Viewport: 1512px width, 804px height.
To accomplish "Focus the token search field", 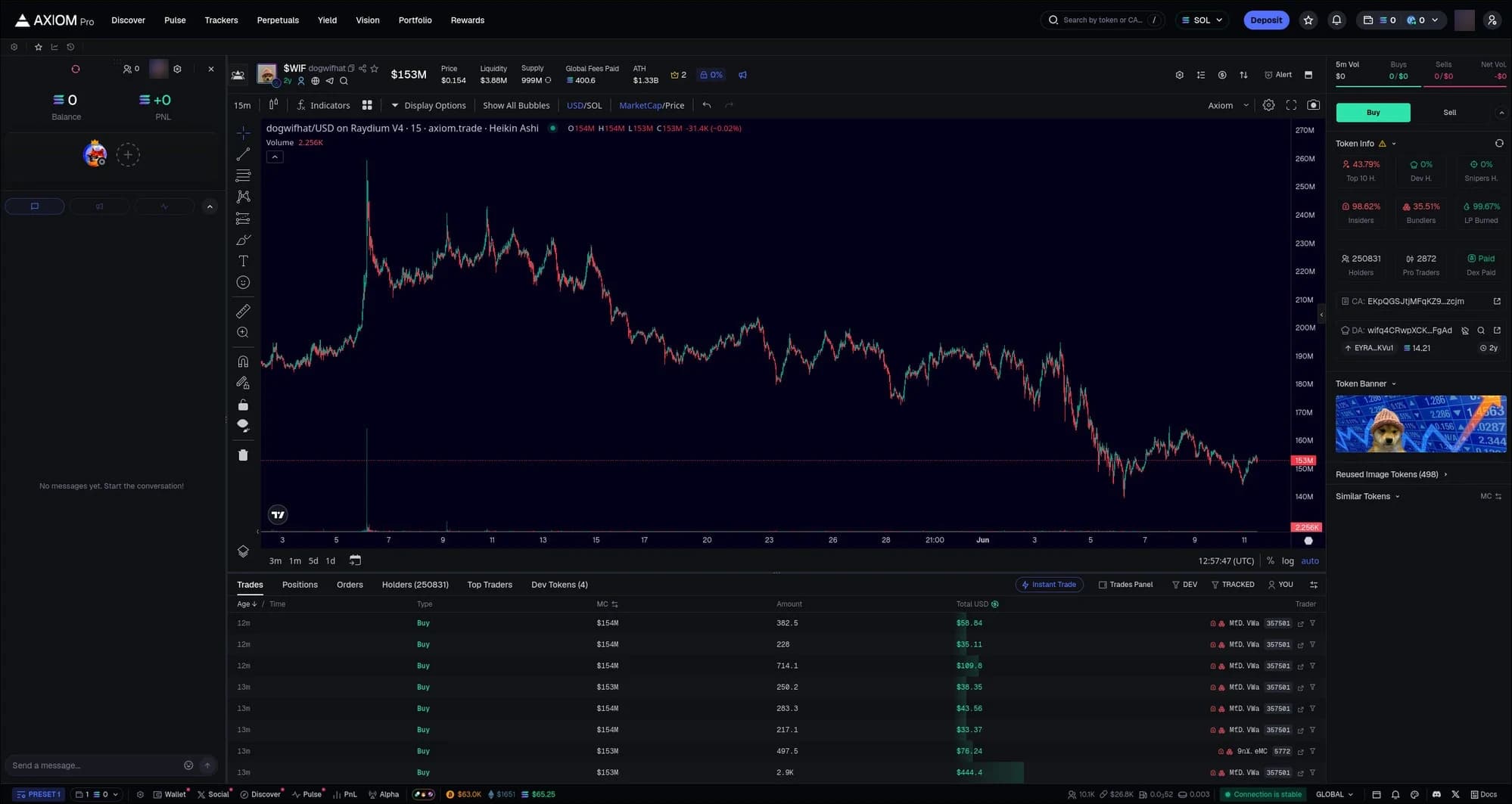I will pos(1102,20).
